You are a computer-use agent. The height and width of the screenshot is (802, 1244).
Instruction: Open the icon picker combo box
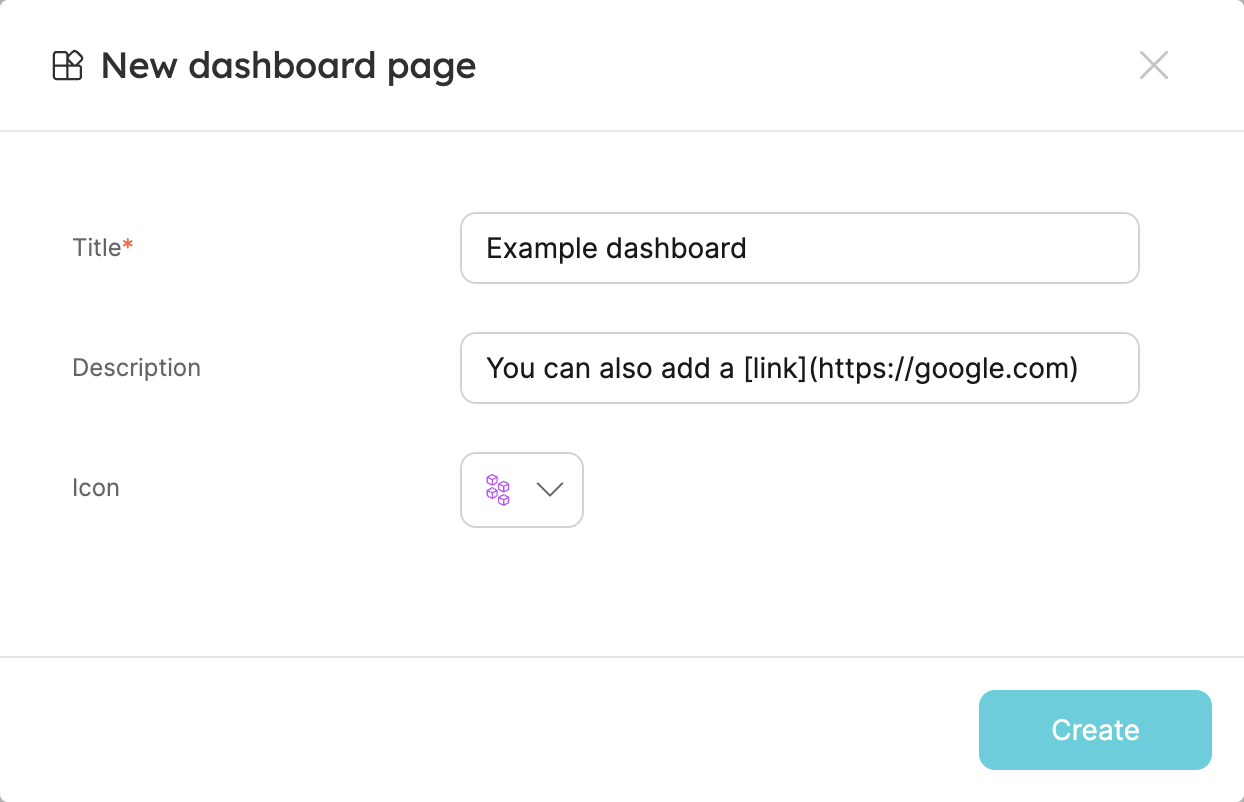click(x=521, y=490)
